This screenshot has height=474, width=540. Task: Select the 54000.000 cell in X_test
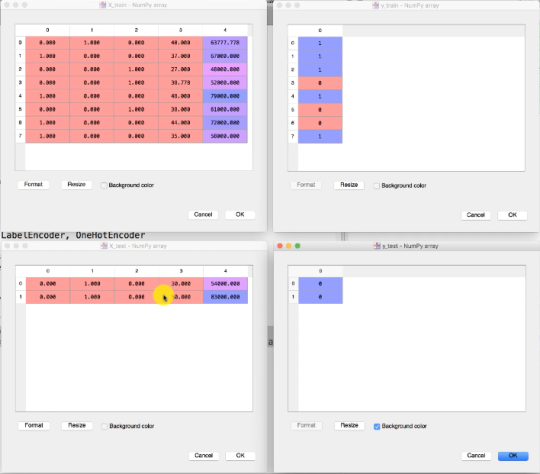tap(225, 284)
